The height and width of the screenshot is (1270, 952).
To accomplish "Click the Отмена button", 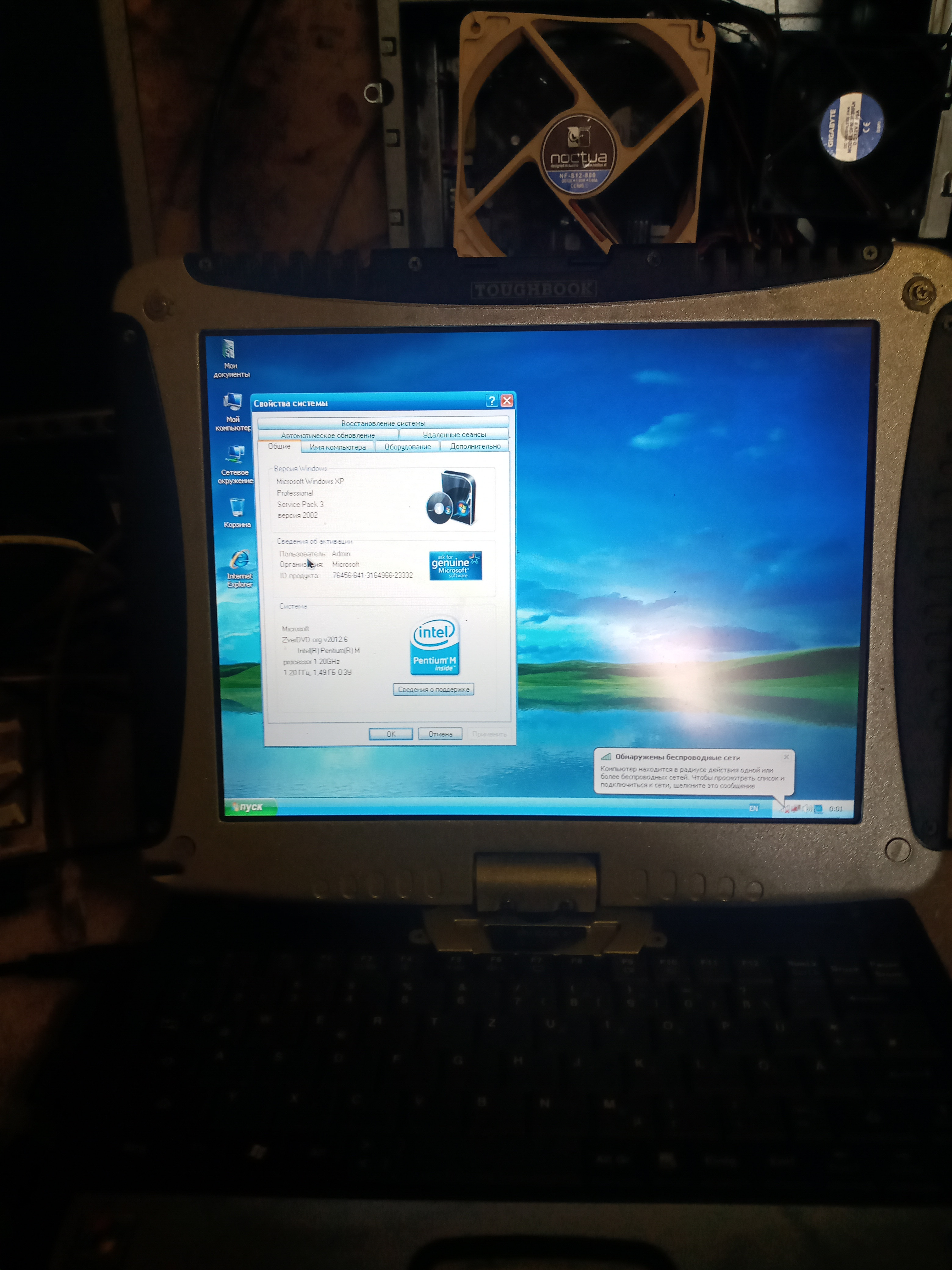I will (x=440, y=734).
